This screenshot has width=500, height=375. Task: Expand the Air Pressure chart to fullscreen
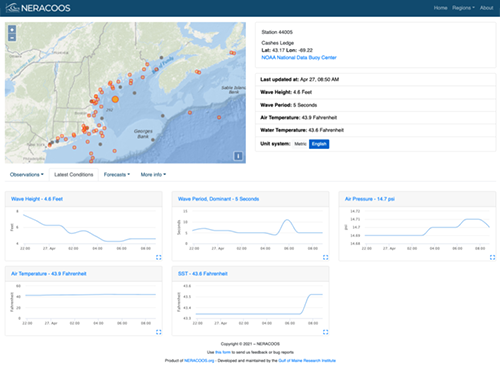[x=492, y=257]
